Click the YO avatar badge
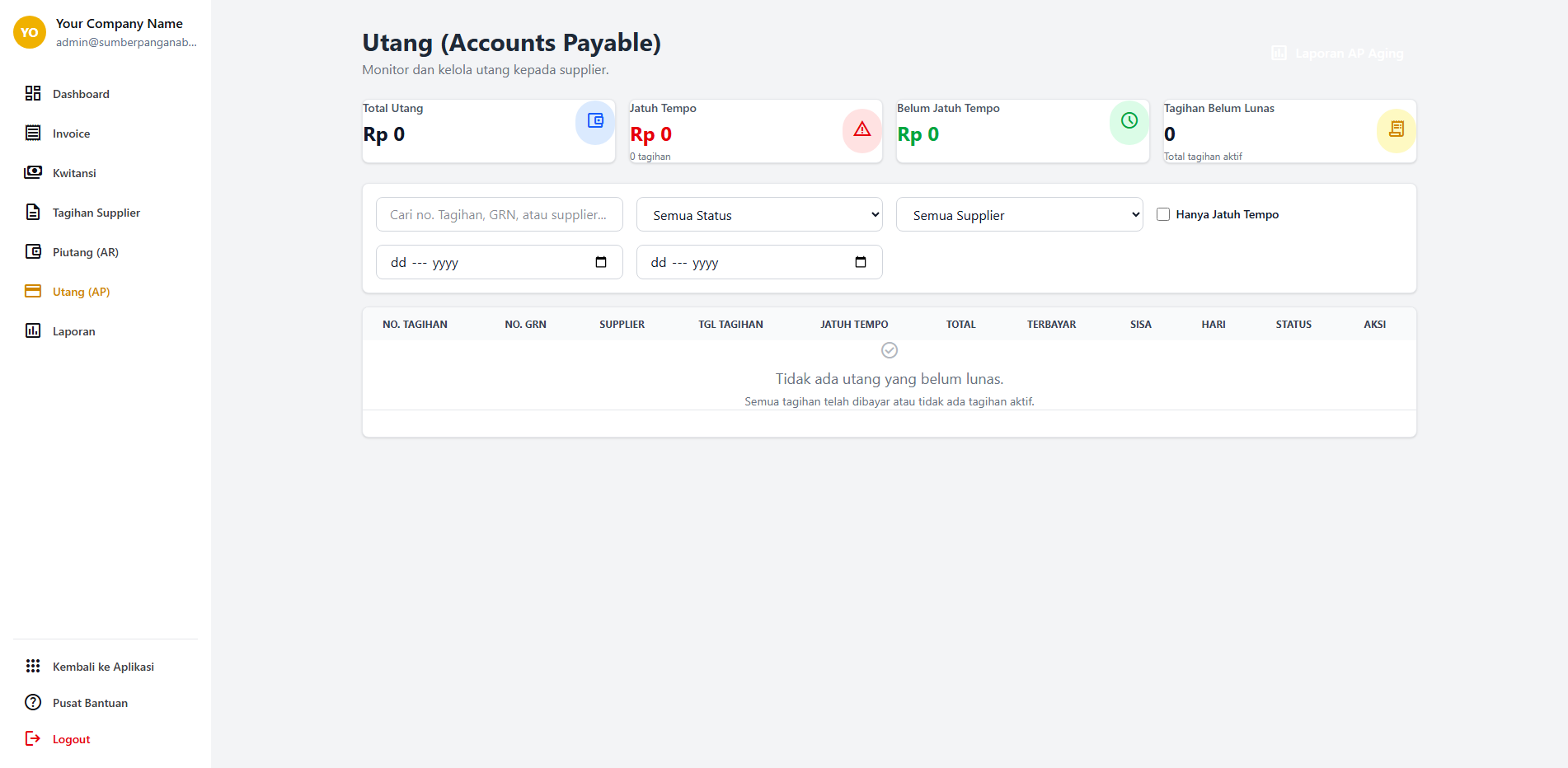Image resolution: width=1568 pixels, height=768 pixels. click(x=29, y=32)
